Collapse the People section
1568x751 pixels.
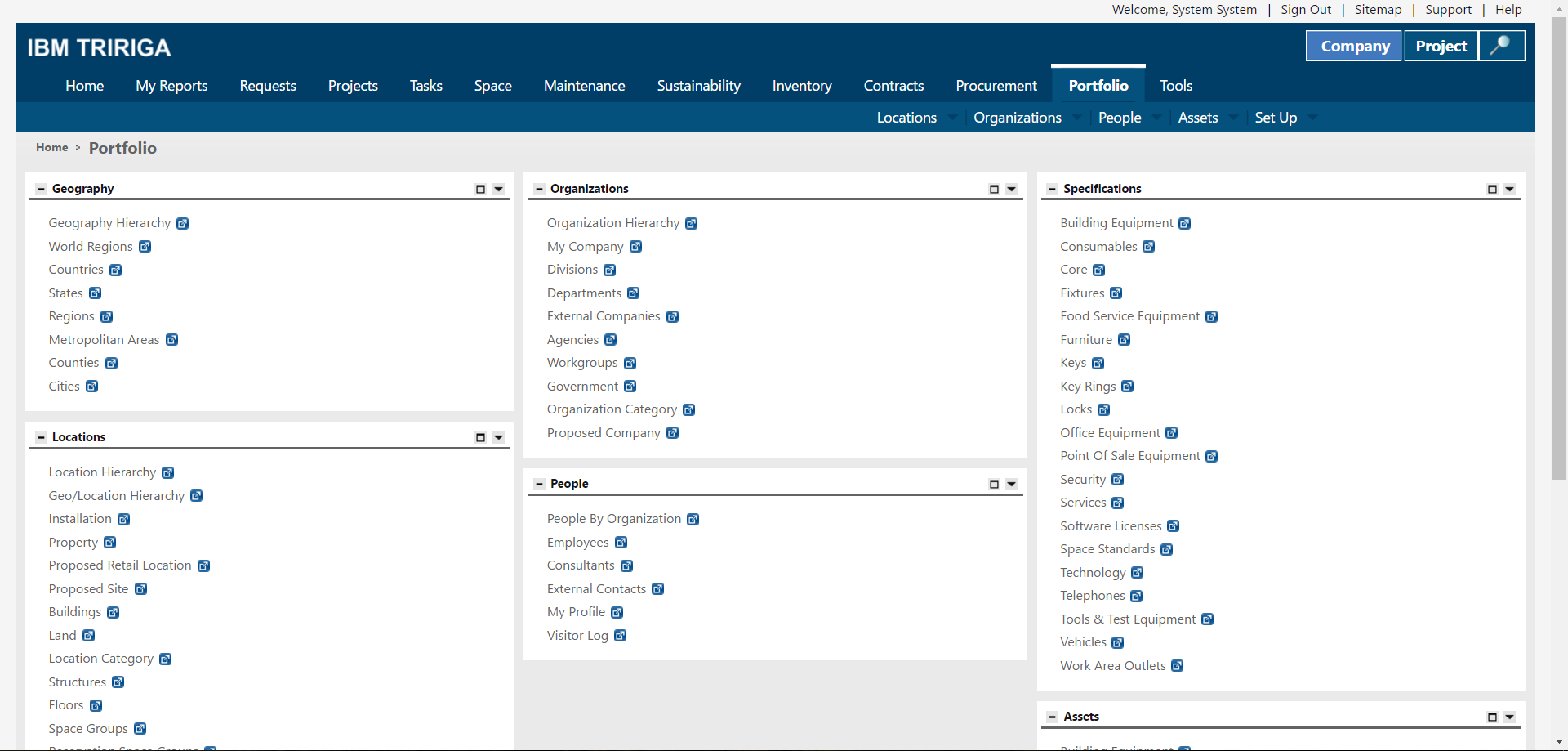tap(539, 485)
